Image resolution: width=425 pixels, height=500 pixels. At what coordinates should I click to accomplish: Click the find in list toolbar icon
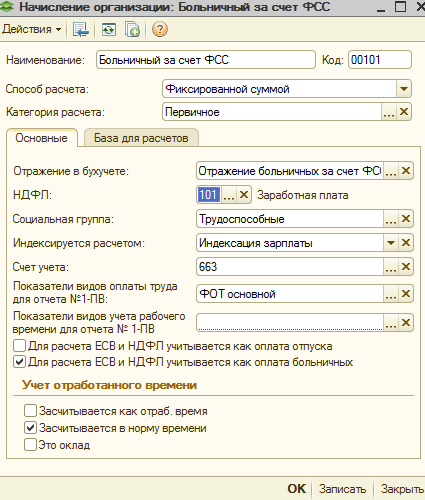[81, 30]
